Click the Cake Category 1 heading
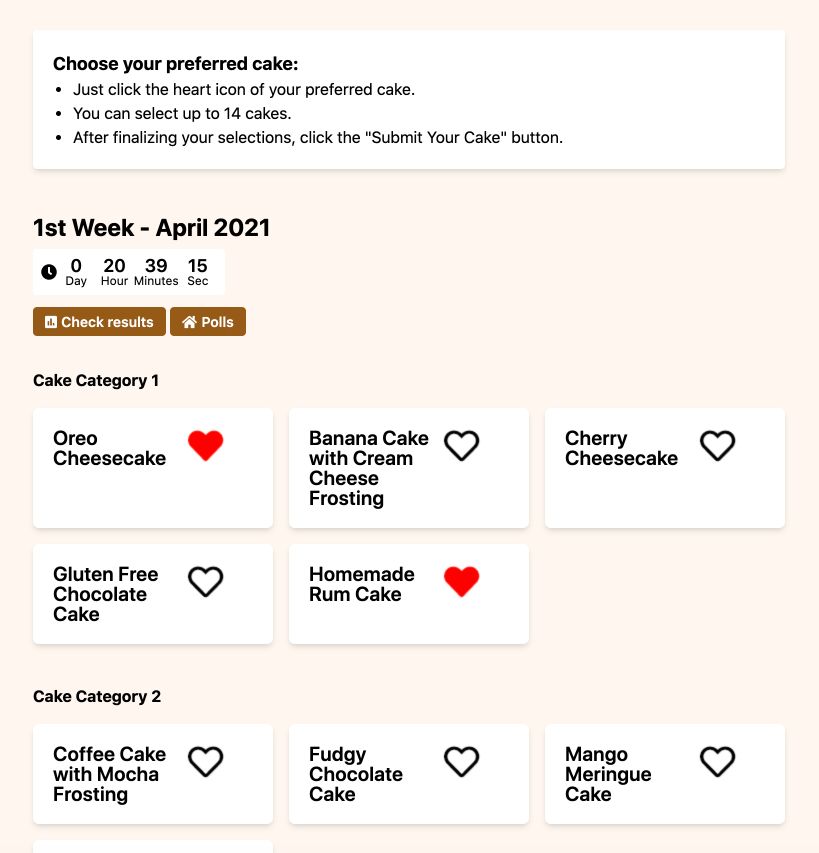The width and height of the screenshot is (819, 853). (x=96, y=381)
